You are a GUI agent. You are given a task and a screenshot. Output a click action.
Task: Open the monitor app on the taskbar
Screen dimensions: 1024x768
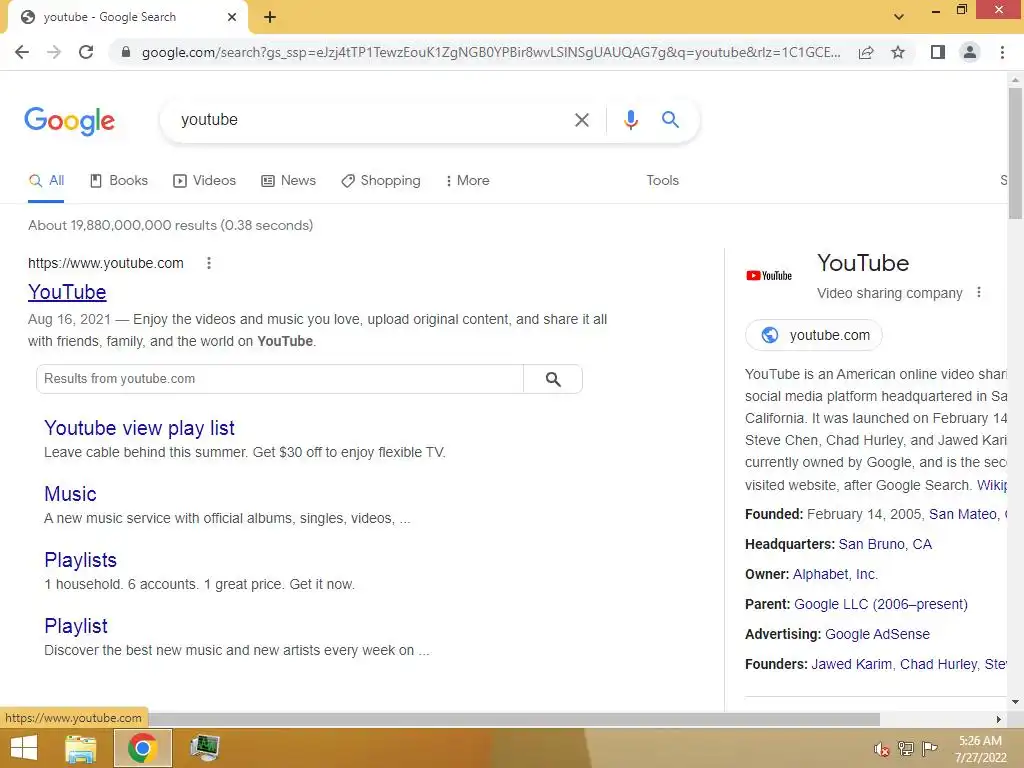[204, 748]
